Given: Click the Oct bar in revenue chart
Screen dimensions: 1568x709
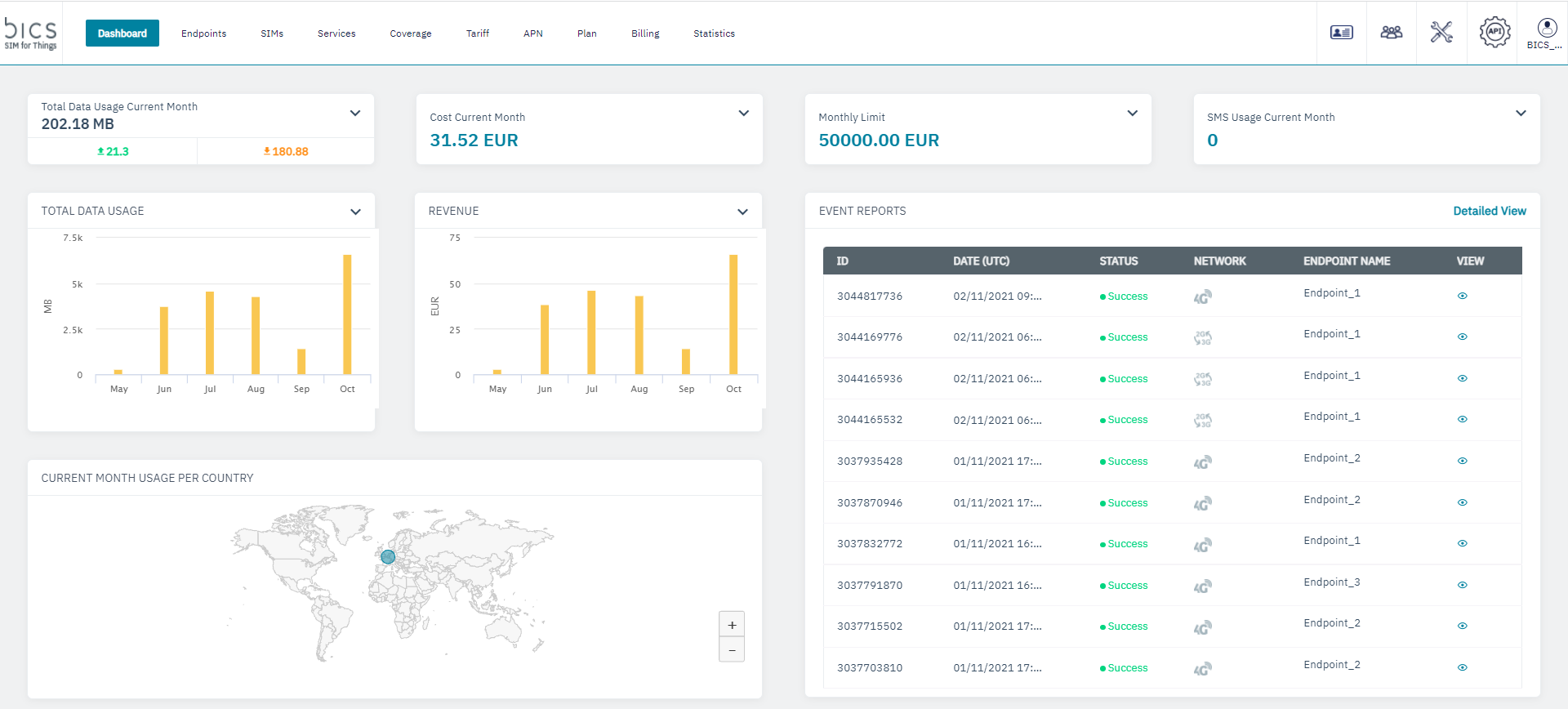Looking at the screenshot, I should [733, 314].
